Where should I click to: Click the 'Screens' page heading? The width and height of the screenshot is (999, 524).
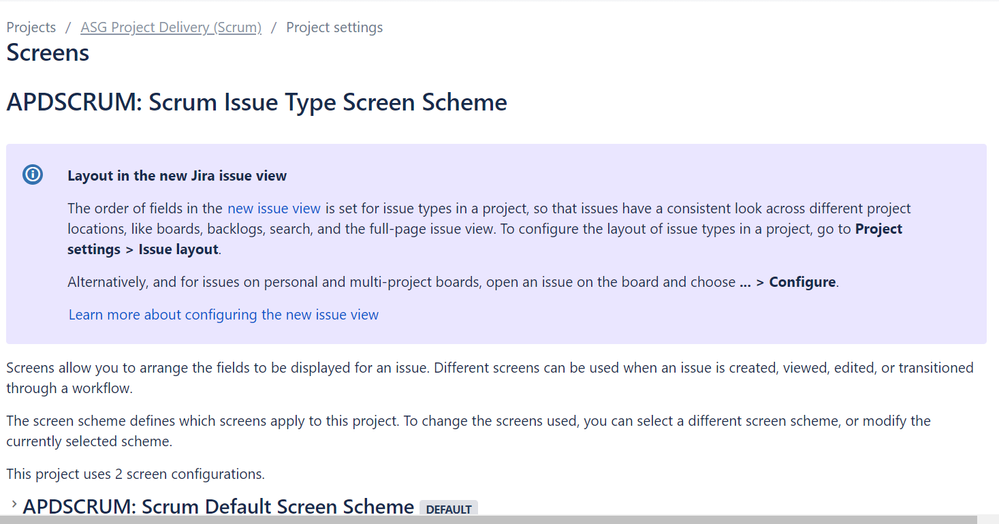[x=48, y=53]
